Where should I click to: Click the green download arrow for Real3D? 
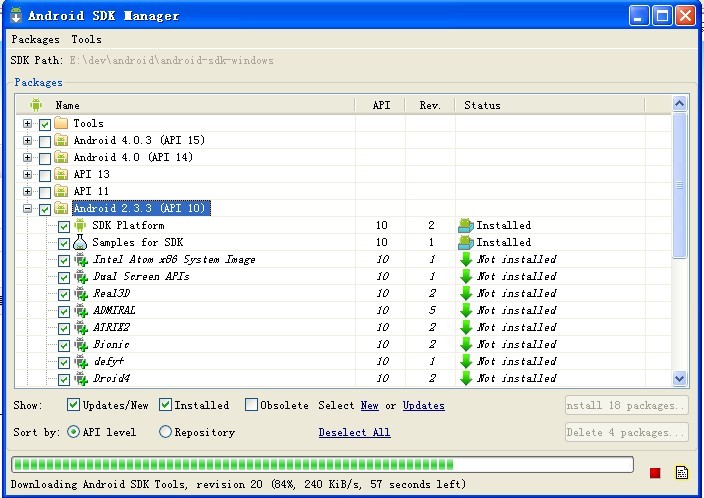tap(466, 294)
